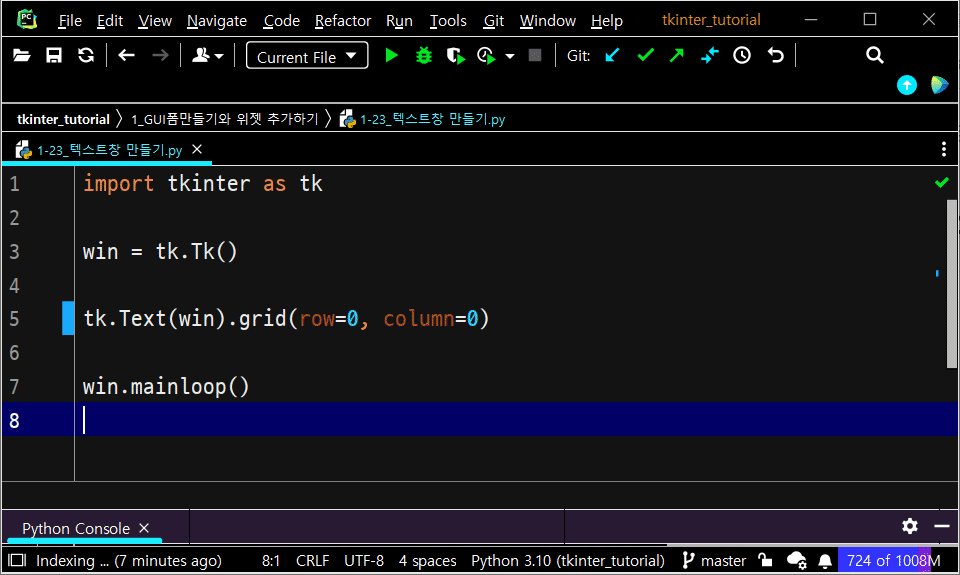Open the master Git branch widget
This screenshot has height=575, width=960.
(x=714, y=561)
